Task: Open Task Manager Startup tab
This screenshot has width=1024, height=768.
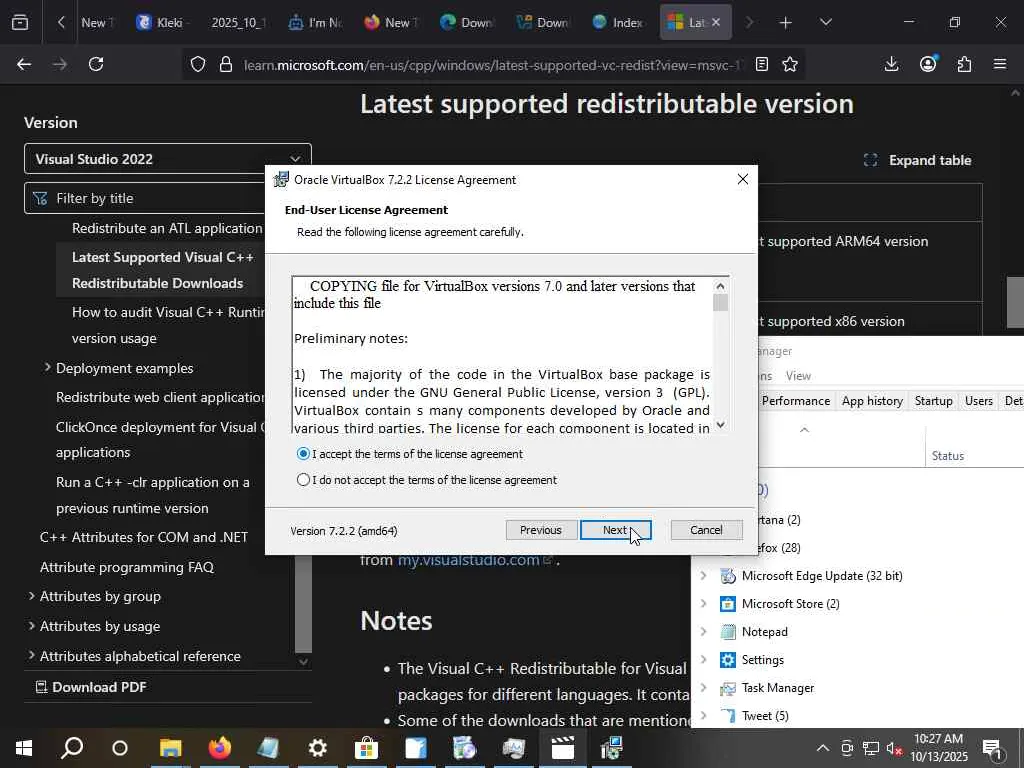Action: pos(933,400)
